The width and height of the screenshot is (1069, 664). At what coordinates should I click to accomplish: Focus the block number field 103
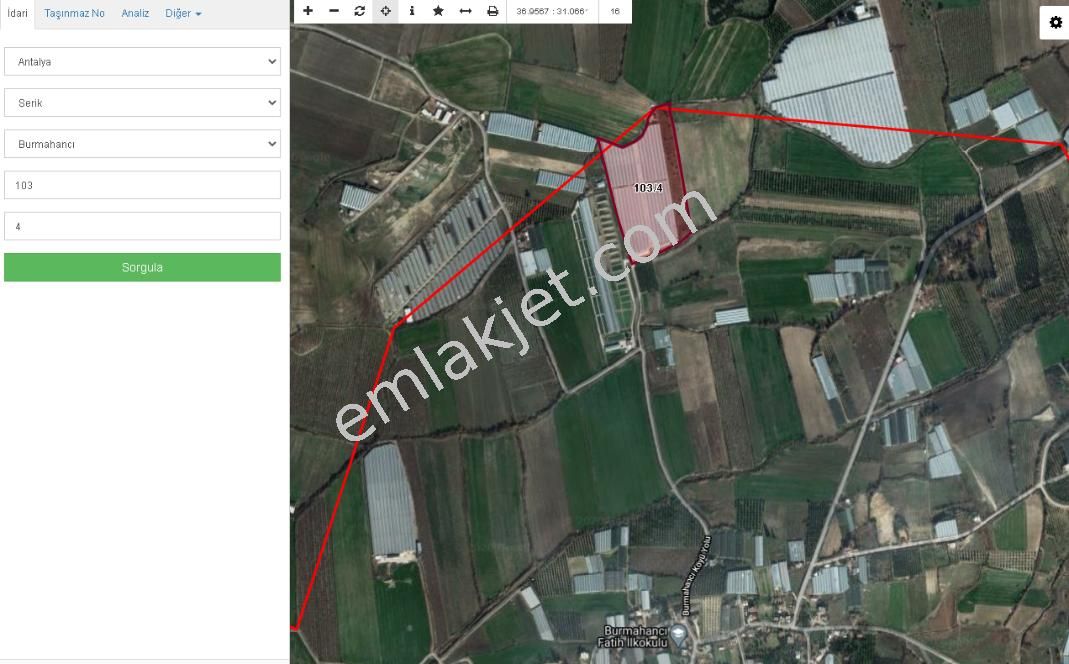pos(142,185)
